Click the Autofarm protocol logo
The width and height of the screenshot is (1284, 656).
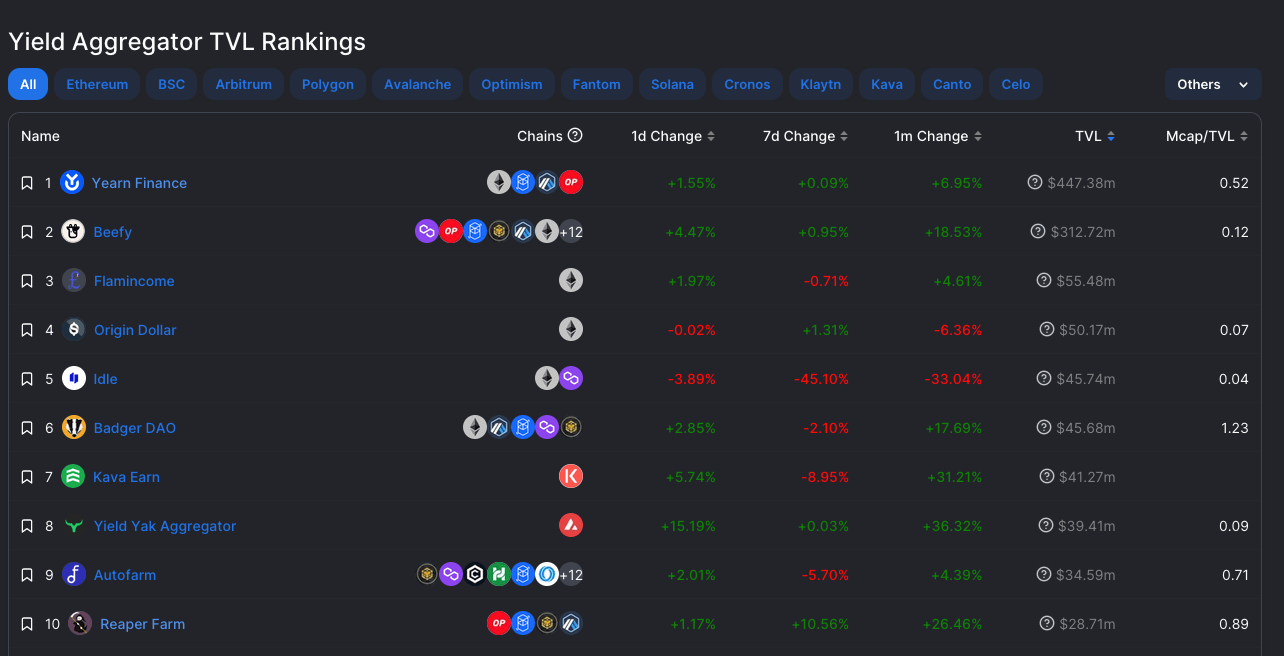[x=74, y=574]
